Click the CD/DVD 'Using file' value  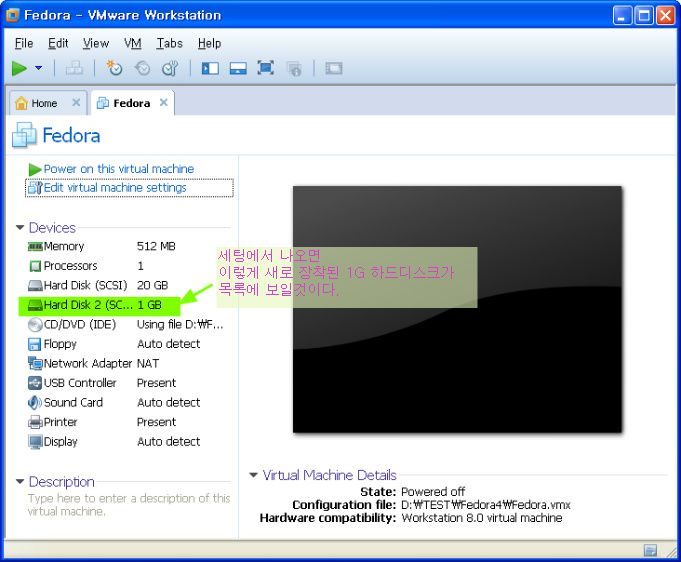pyautogui.click(x=180, y=324)
